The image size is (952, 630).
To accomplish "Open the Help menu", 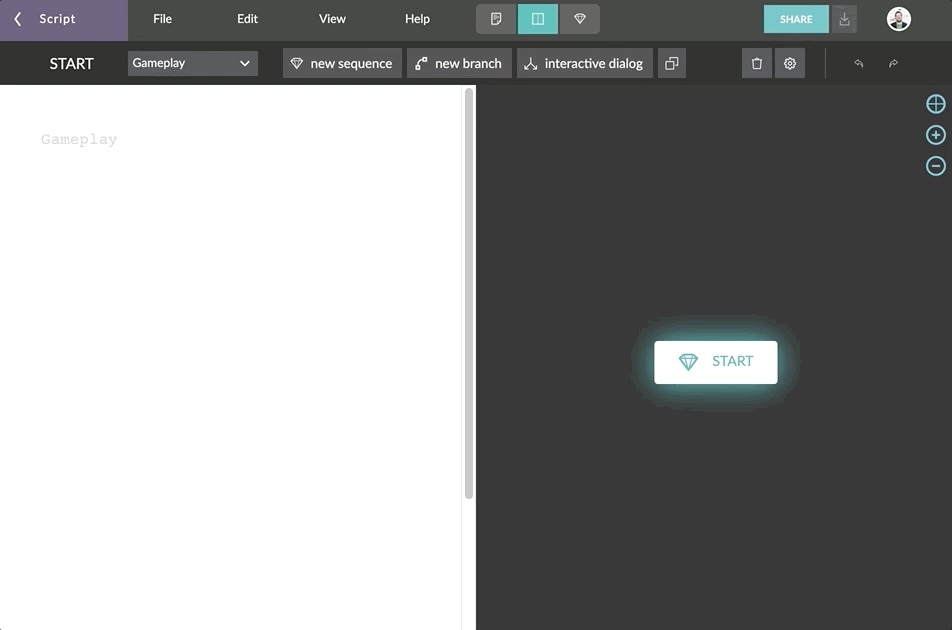I will (x=417, y=19).
